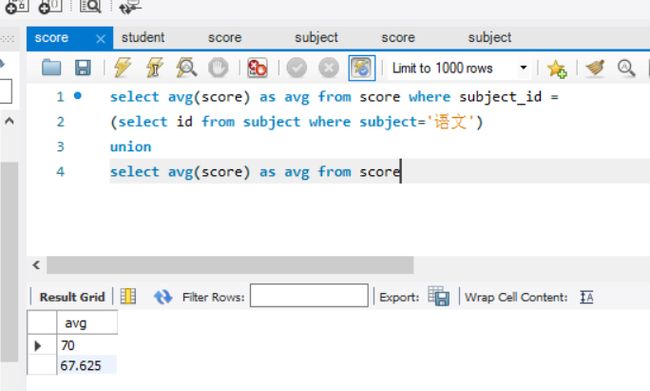Click the left arrow of the horizontal scrollbar
This screenshot has height=391, width=650.
[x=36, y=265]
